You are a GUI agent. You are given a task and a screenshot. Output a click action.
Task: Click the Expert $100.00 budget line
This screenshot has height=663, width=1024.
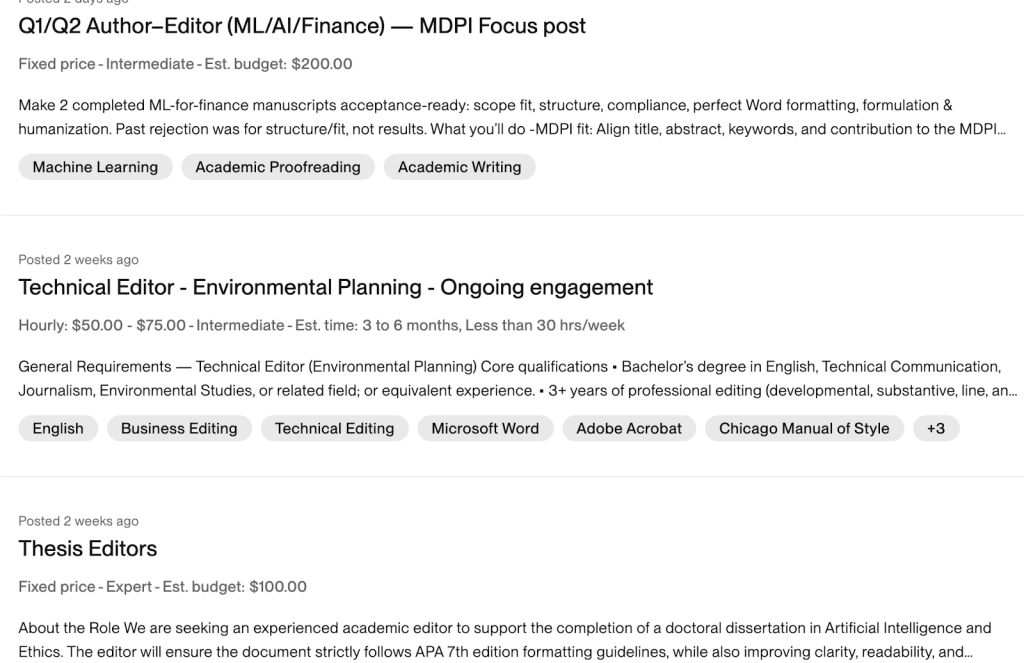162,587
